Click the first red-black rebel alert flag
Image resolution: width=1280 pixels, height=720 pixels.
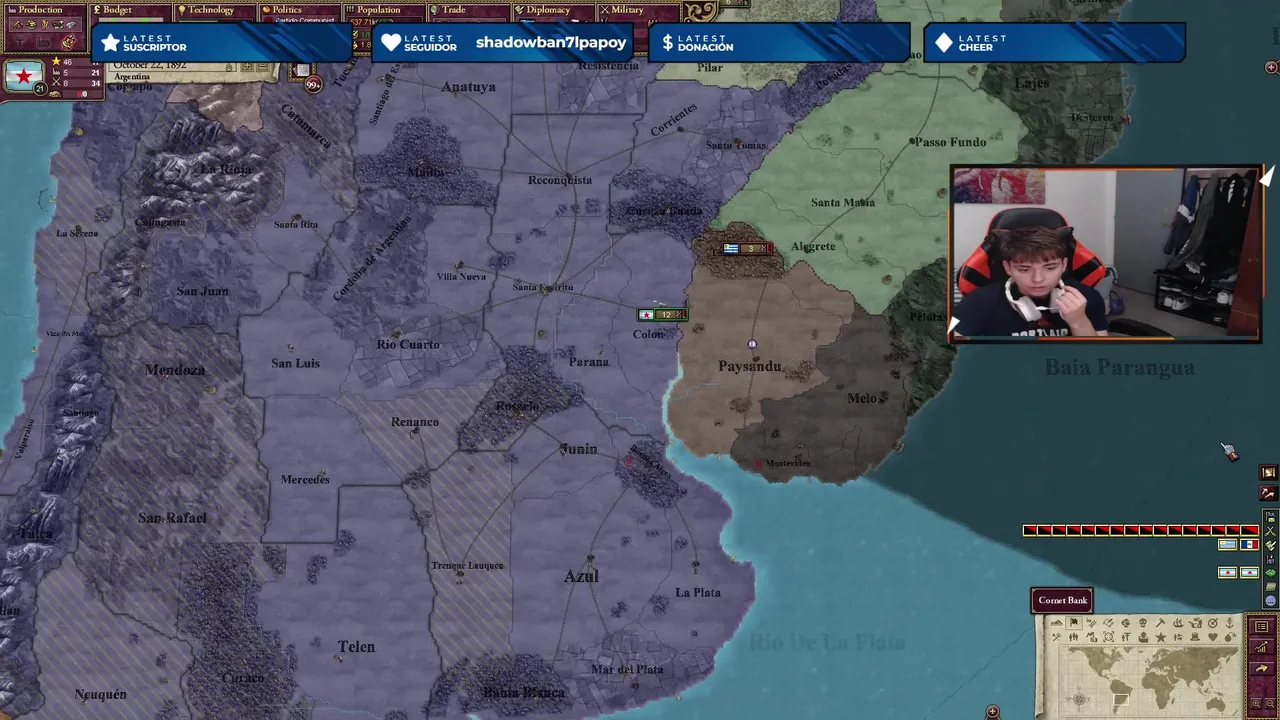(1029, 530)
